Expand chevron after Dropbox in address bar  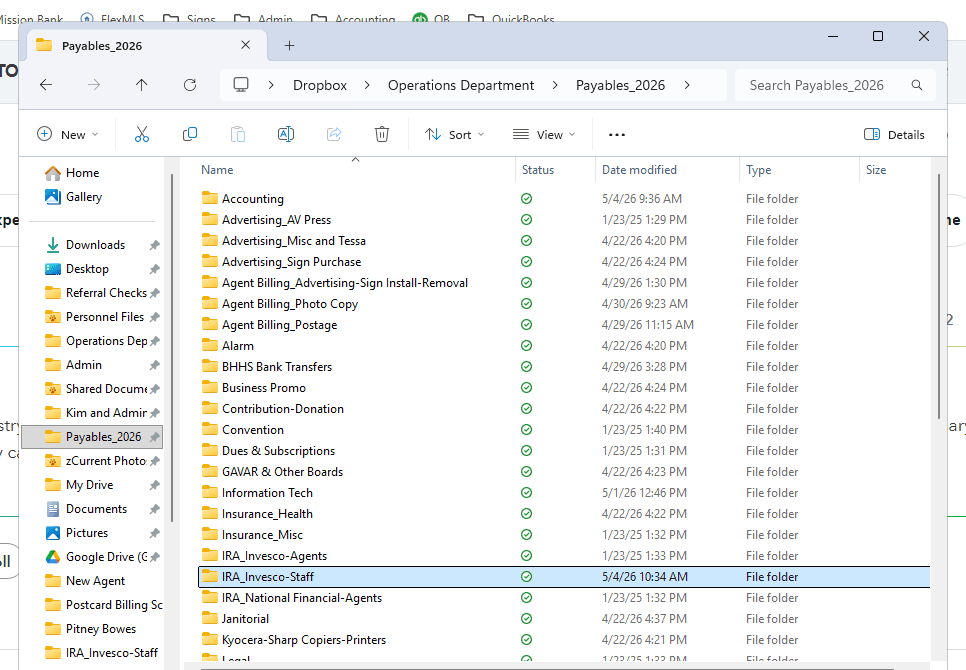(367, 85)
